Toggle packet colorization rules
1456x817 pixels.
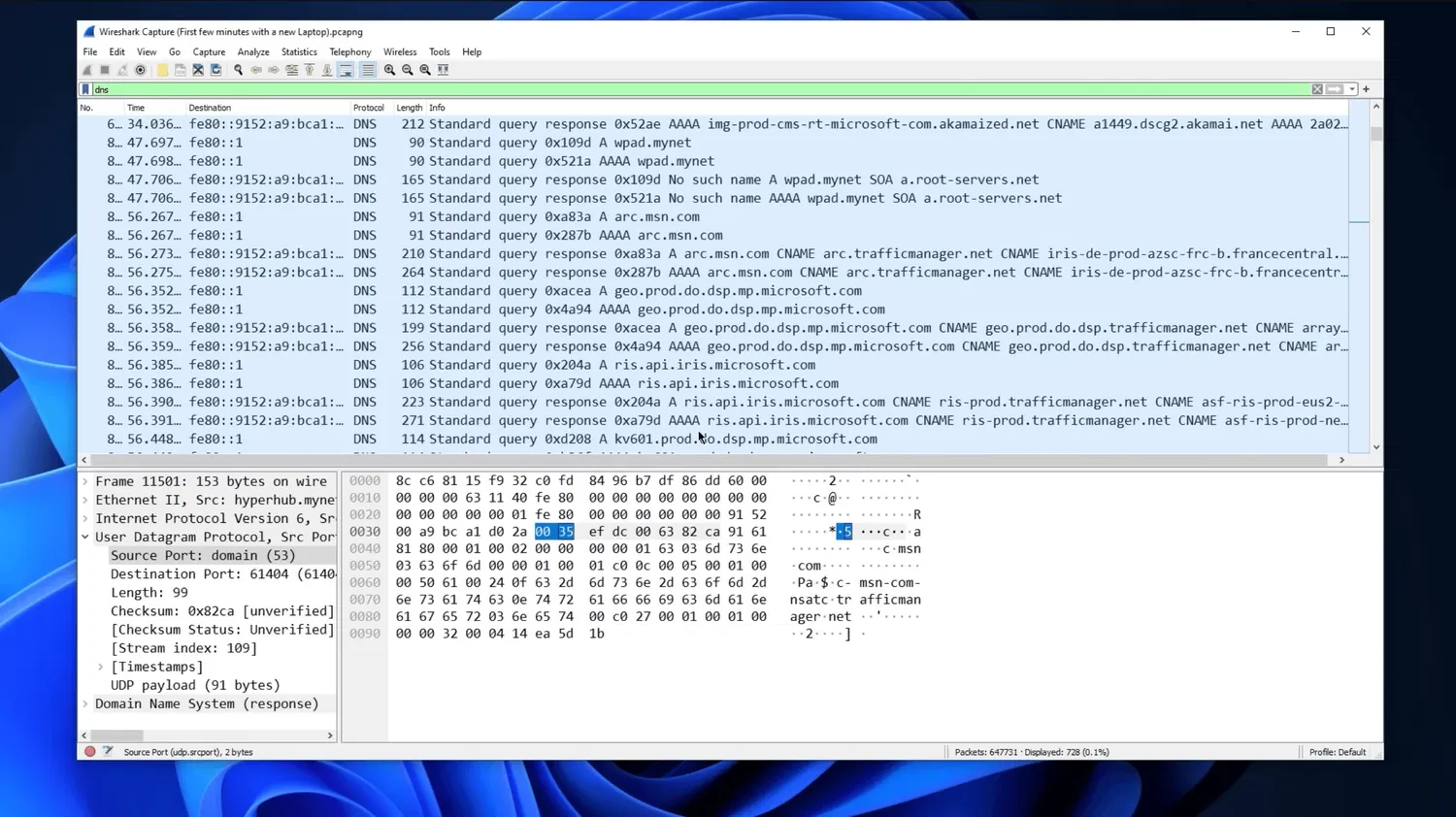pyautogui.click(x=367, y=70)
